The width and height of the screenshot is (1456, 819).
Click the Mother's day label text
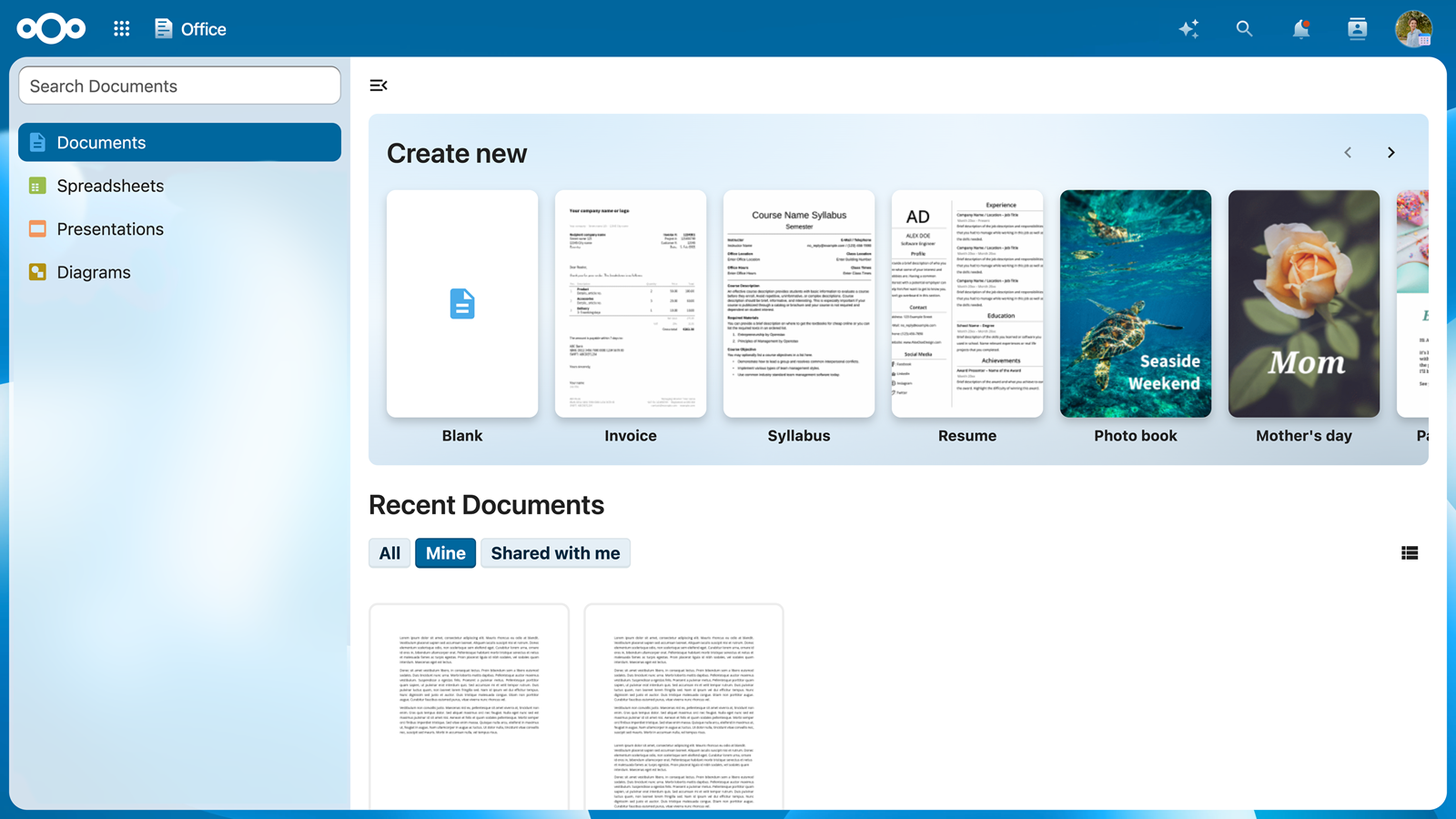pos(1304,436)
